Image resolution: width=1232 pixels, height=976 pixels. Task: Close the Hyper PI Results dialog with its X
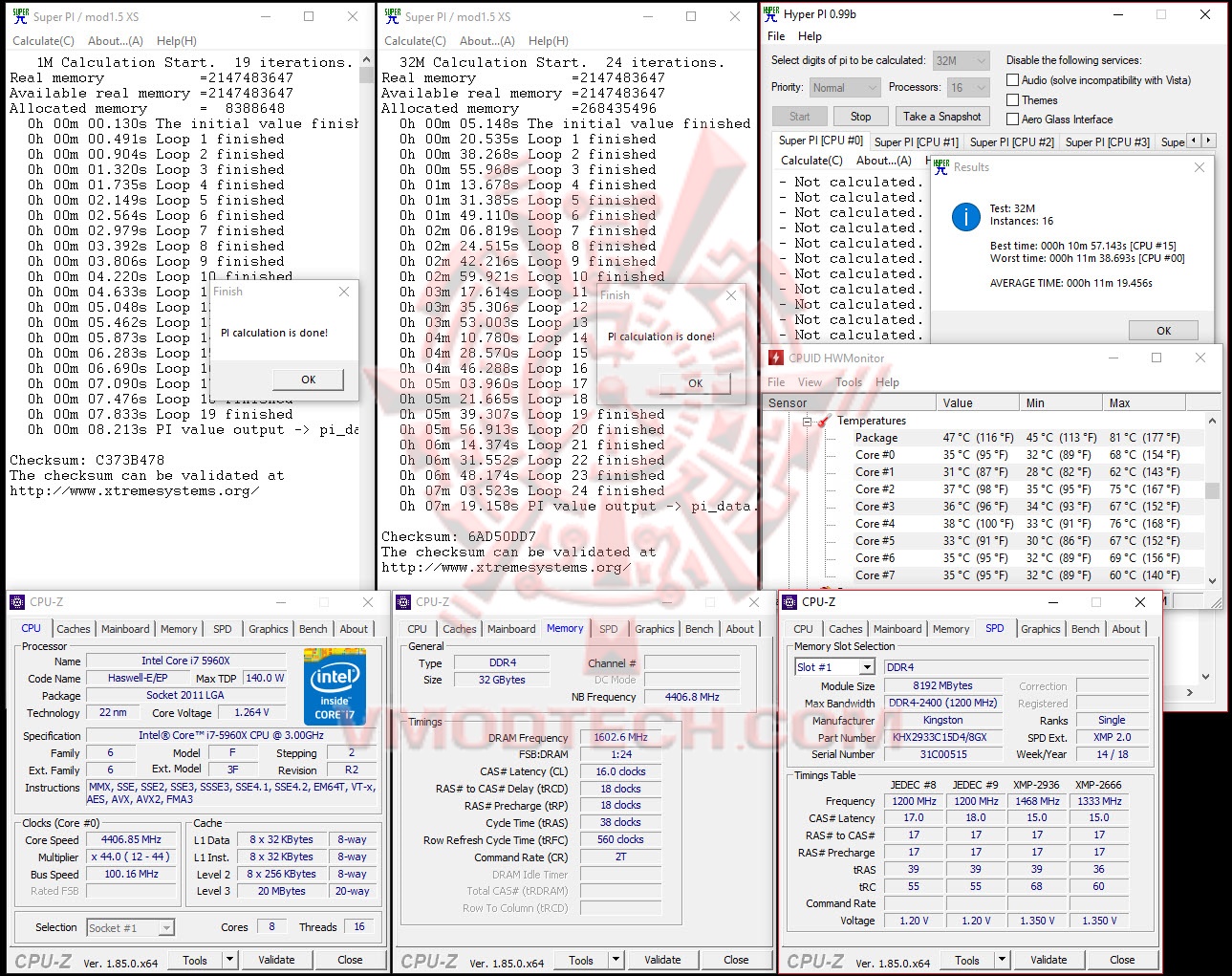point(1200,167)
